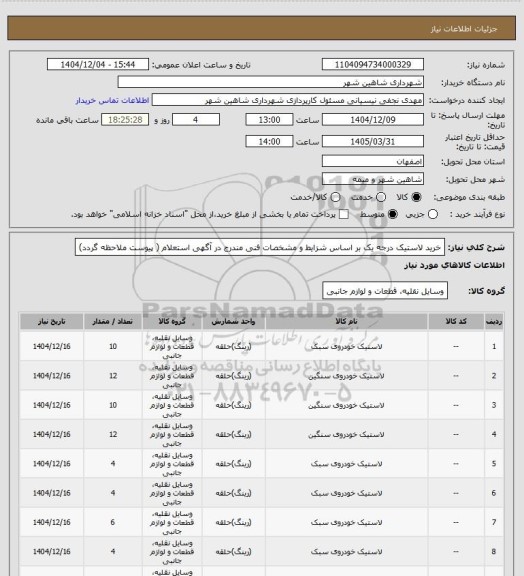Select the کالا/خدمت radio button
Image resolution: width=524 pixels, height=576 pixels.
pyautogui.click(x=335, y=197)
